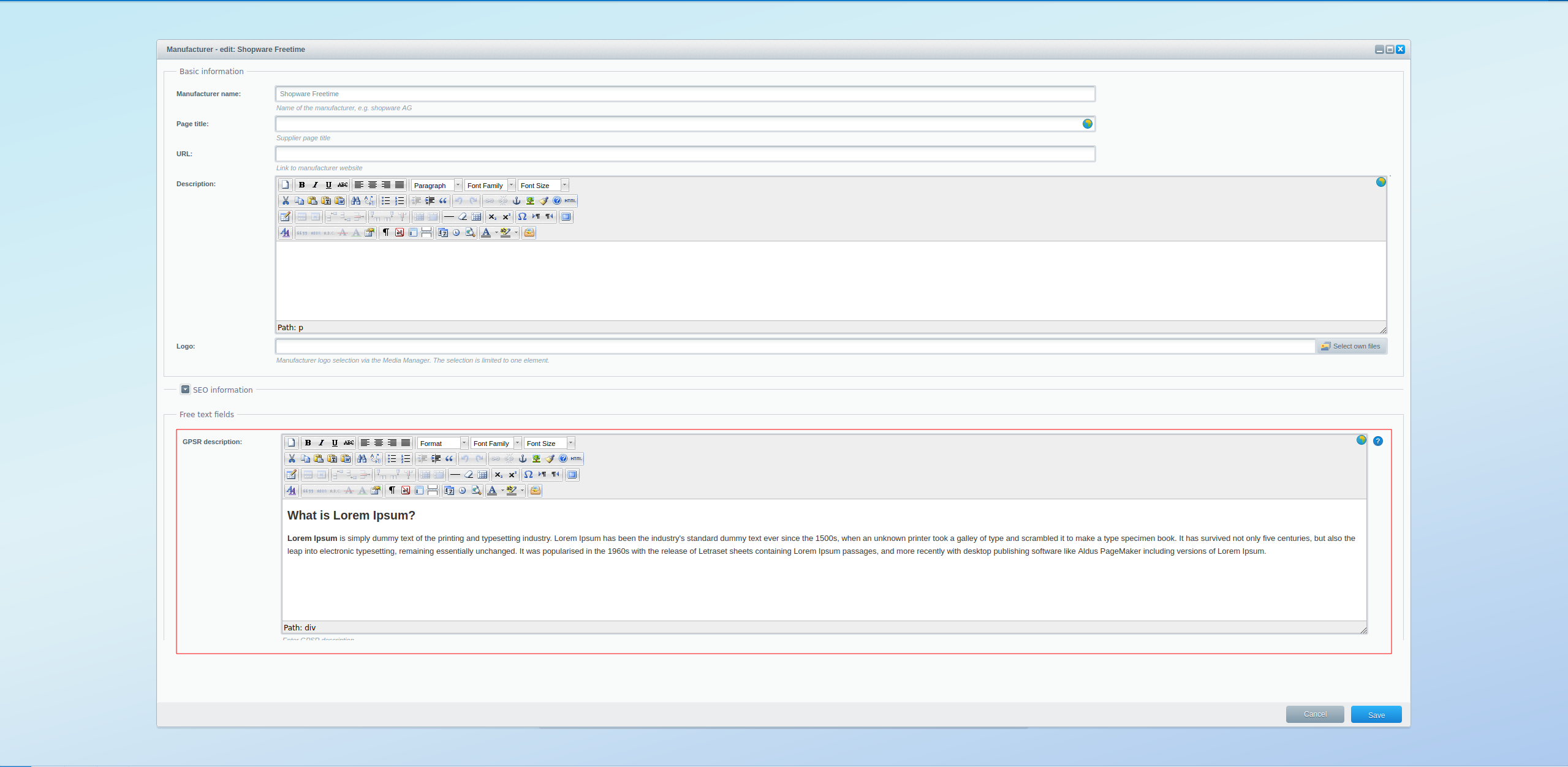1568x767 pixels.
Task: Click the Italic icon in description toolbar
Action: click(315, 185)
